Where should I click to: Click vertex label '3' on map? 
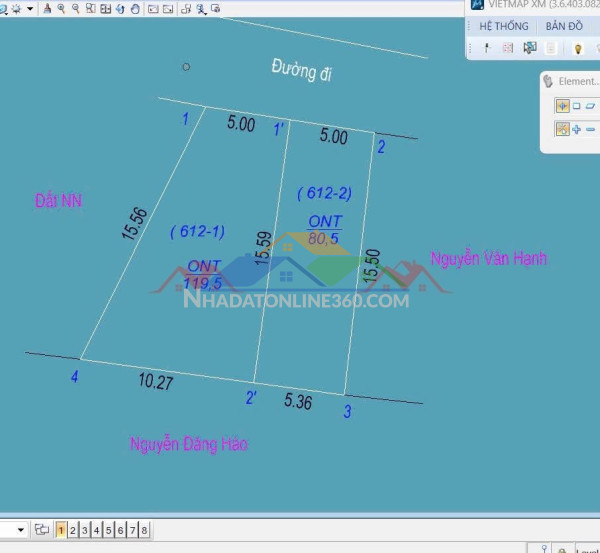tap(347, 411)
